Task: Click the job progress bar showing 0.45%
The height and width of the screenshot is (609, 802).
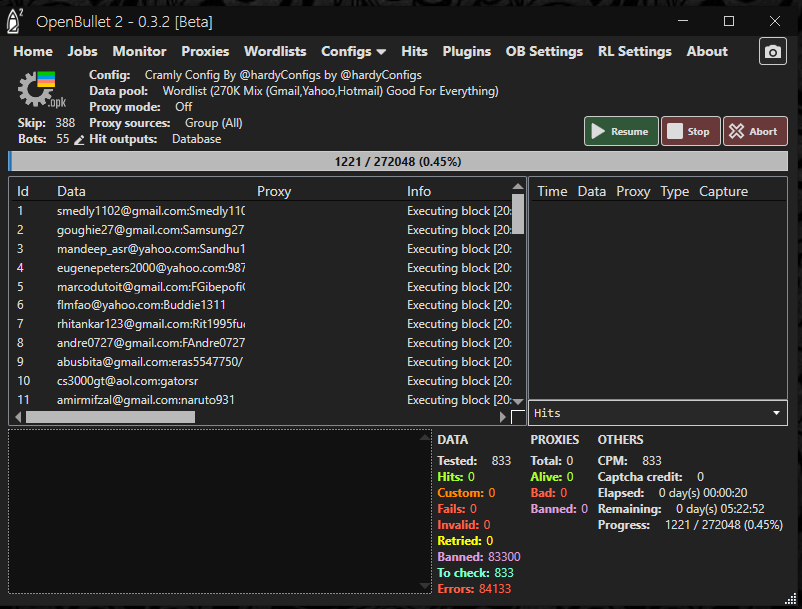Action: pos(398,162)
